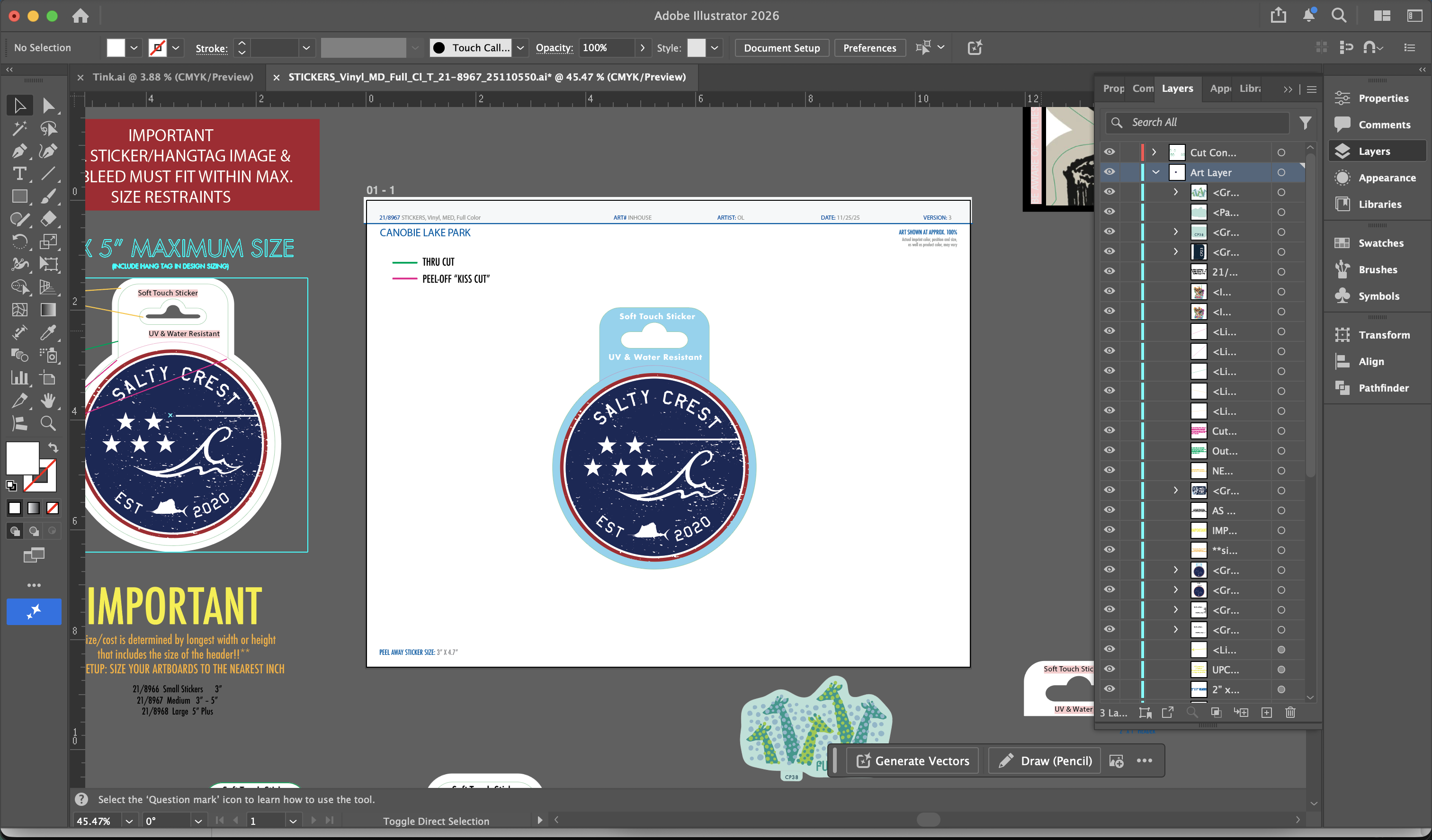Select the Gradient tool
Screen dimensions: 1432x840
tap(48, 310)
